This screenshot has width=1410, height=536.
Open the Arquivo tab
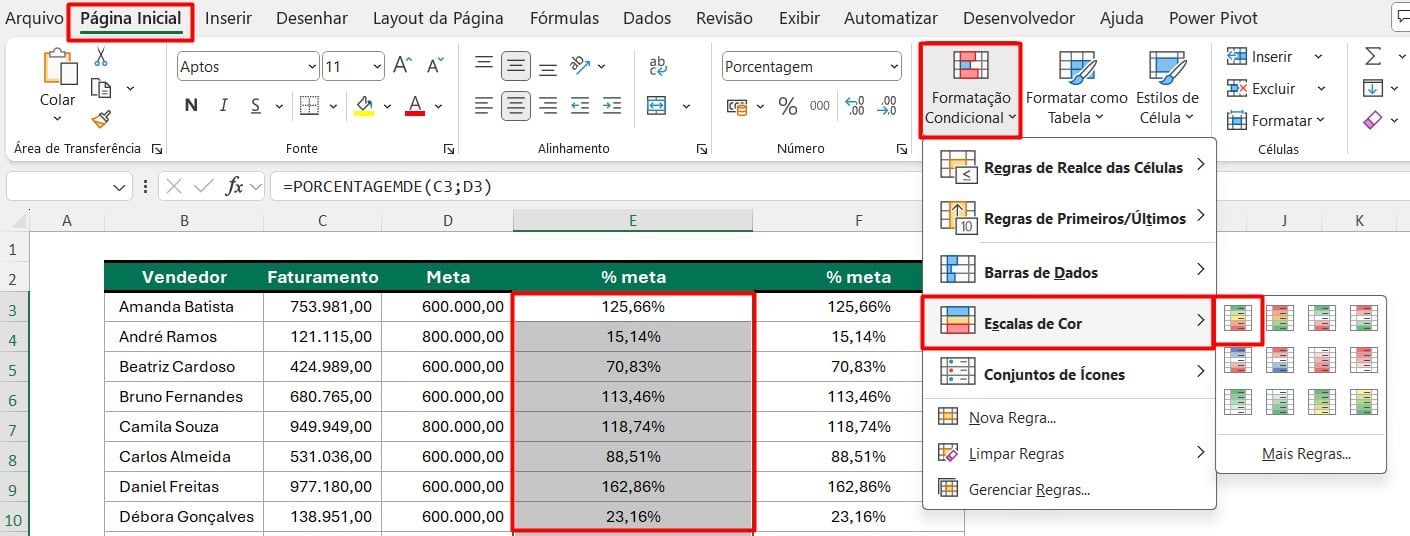(34, 18)
